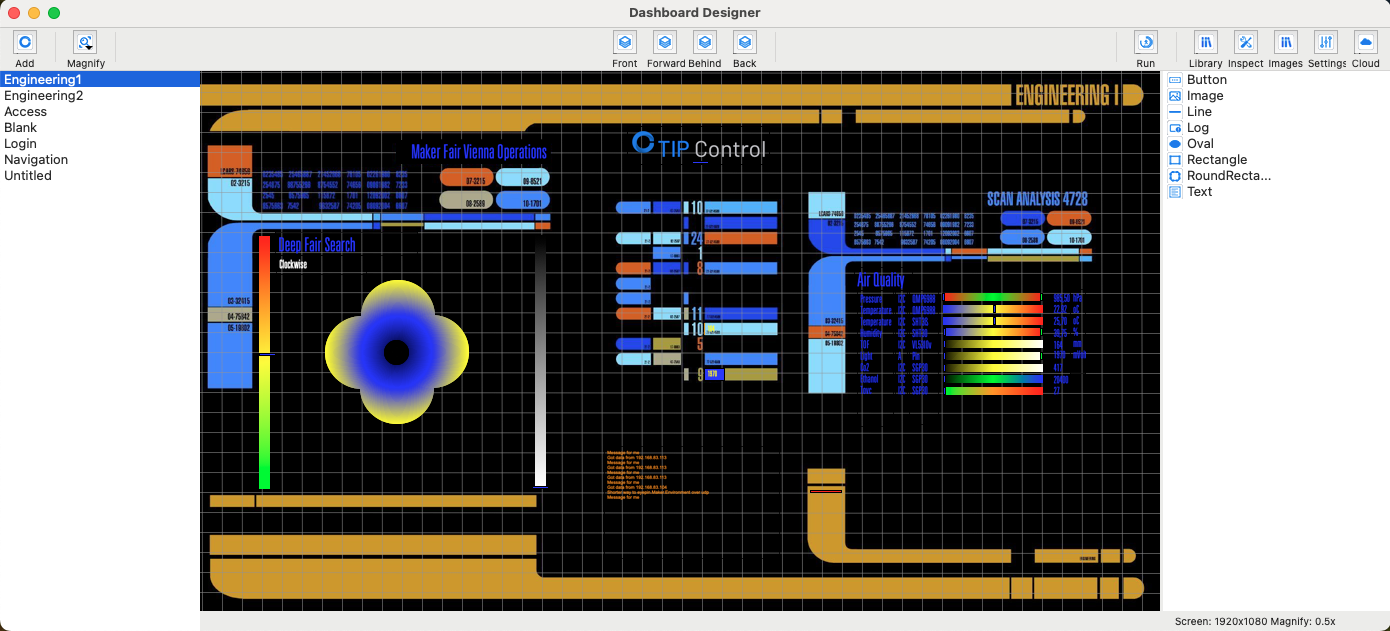Open the Login dashboard entry
The width and height of the screenshot is (1390, 631).
[20, 144]
